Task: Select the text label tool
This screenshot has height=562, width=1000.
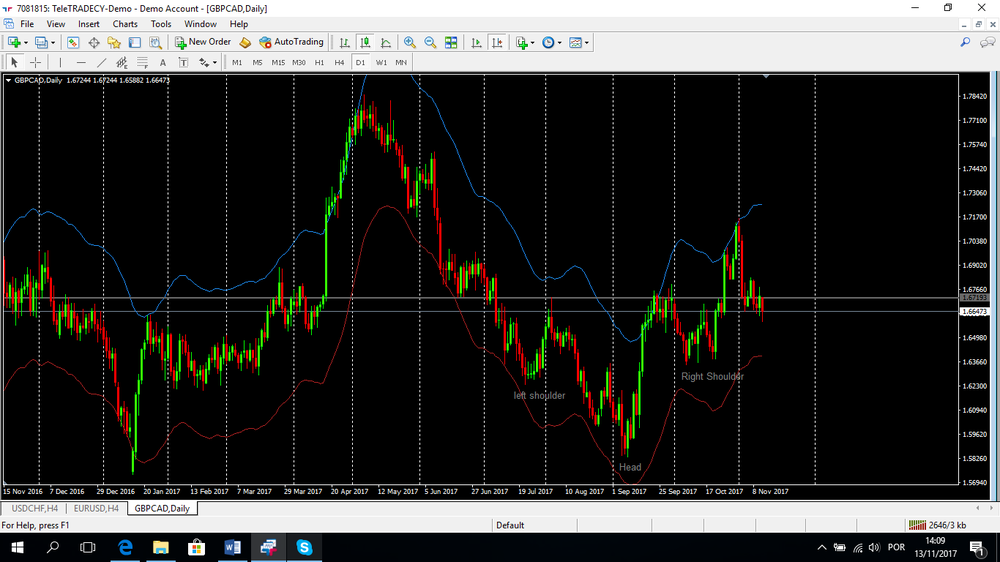Action: (183, 63)
